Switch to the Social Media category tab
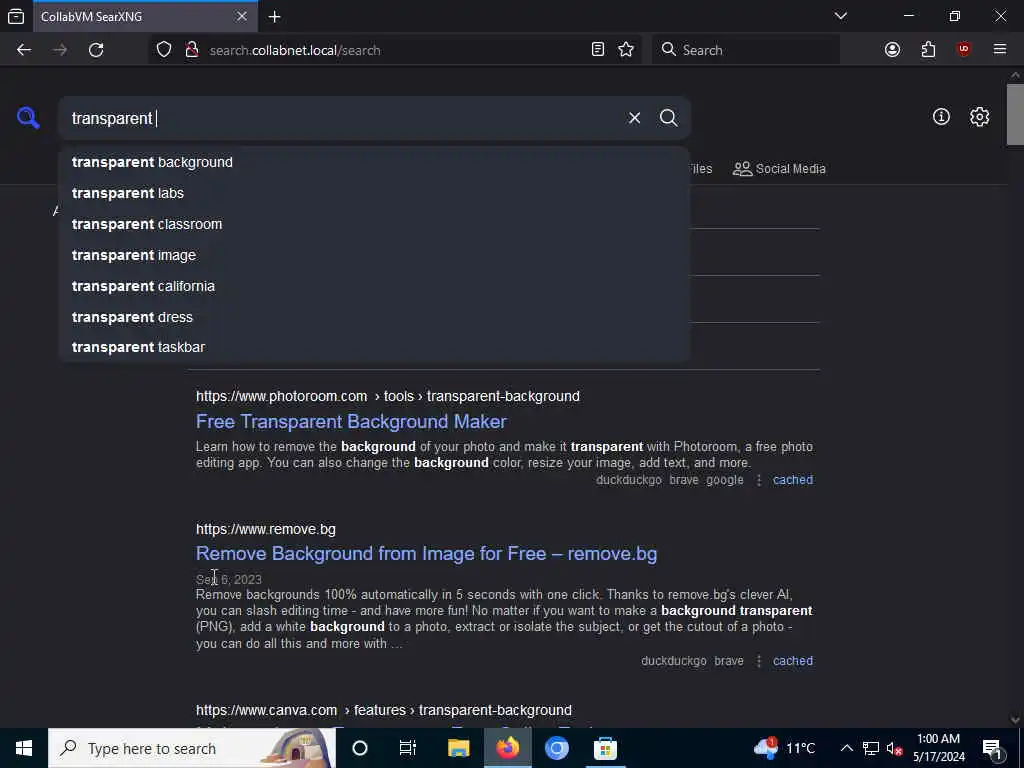The width and height of the screenshot is (1024, 768). click(779, 169)
